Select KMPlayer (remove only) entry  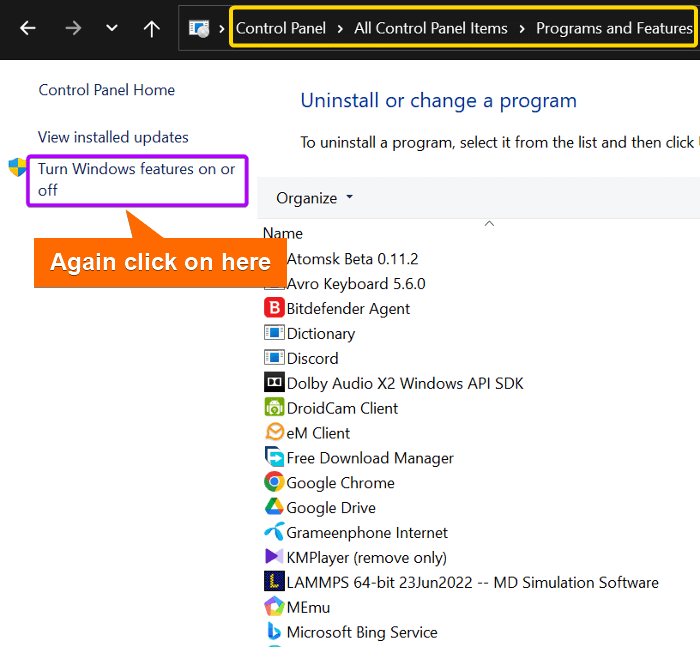(367, 558)
